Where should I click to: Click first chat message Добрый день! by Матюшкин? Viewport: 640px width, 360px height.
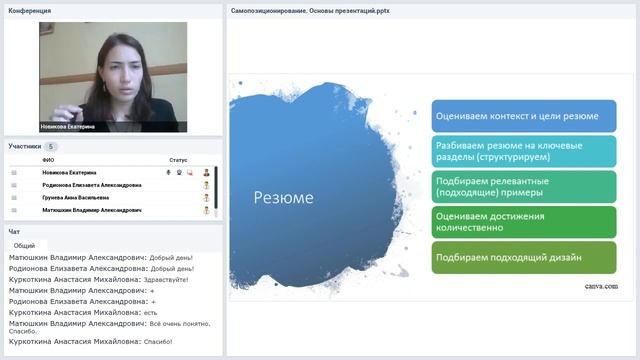[171, 258]
